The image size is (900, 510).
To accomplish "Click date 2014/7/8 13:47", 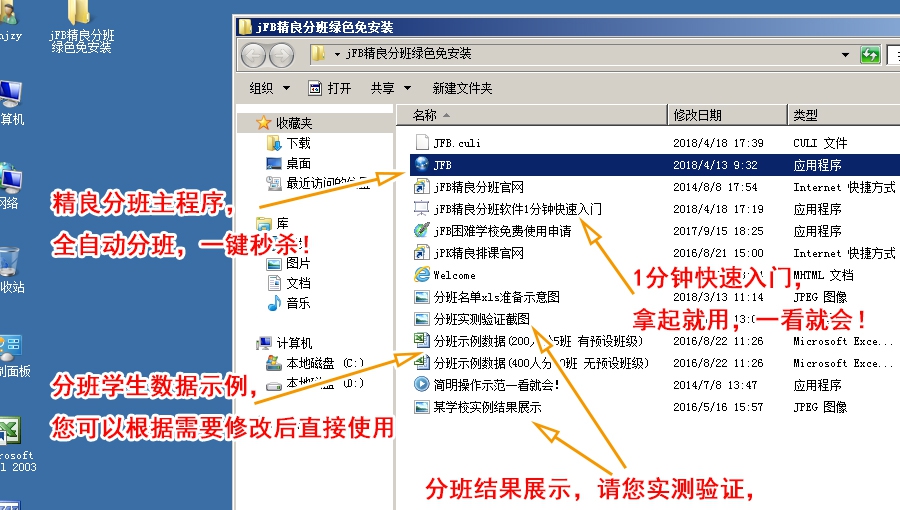I will 715,385.
